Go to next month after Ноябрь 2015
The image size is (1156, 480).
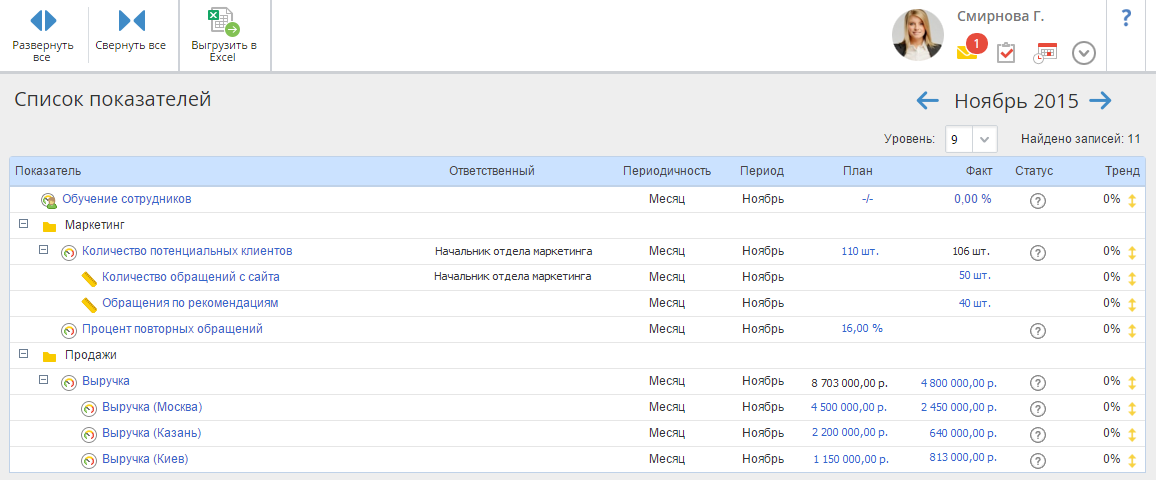[1100, 100]
